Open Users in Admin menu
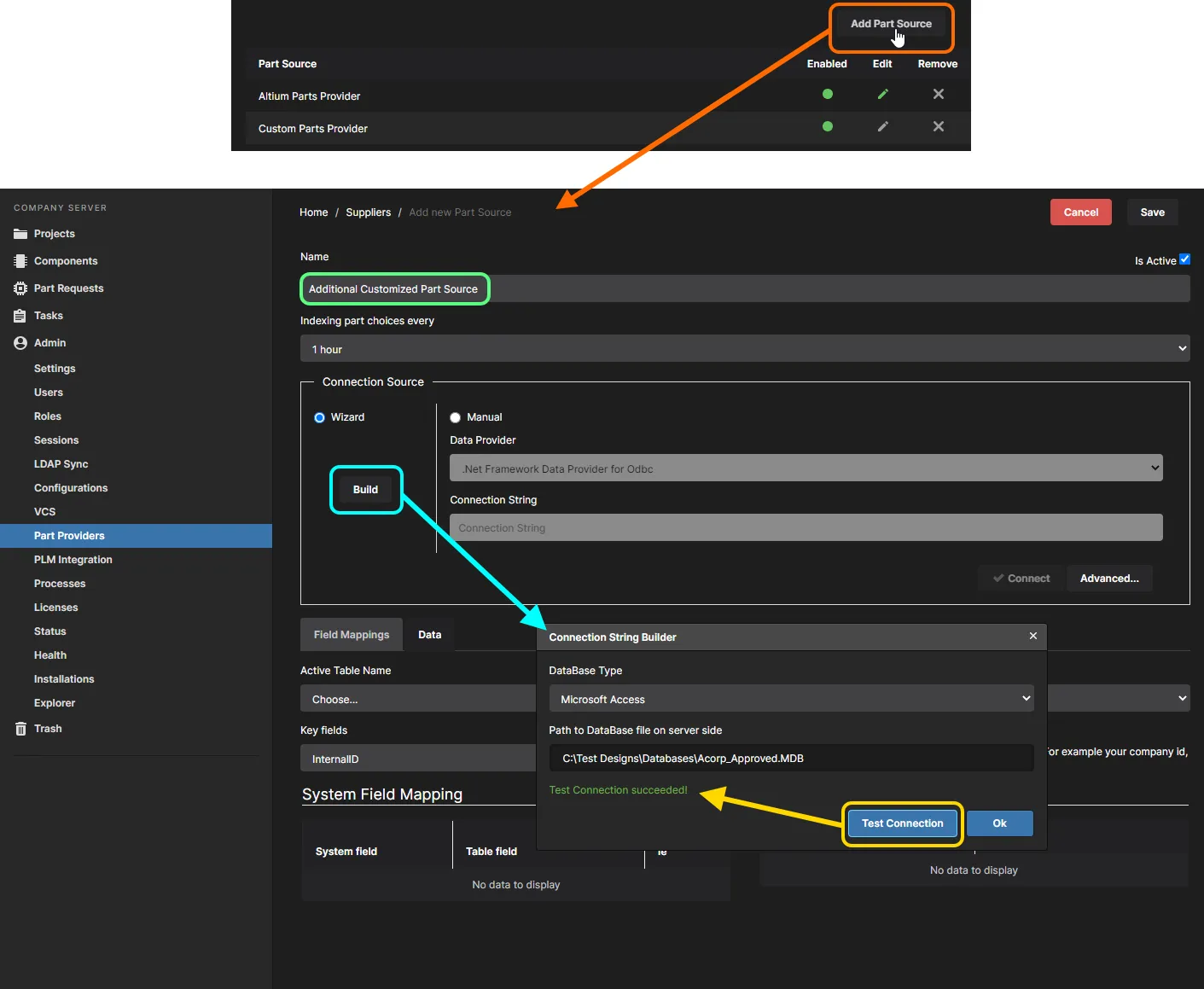This screenshot has height=989, width=1204. click(49, 393)
